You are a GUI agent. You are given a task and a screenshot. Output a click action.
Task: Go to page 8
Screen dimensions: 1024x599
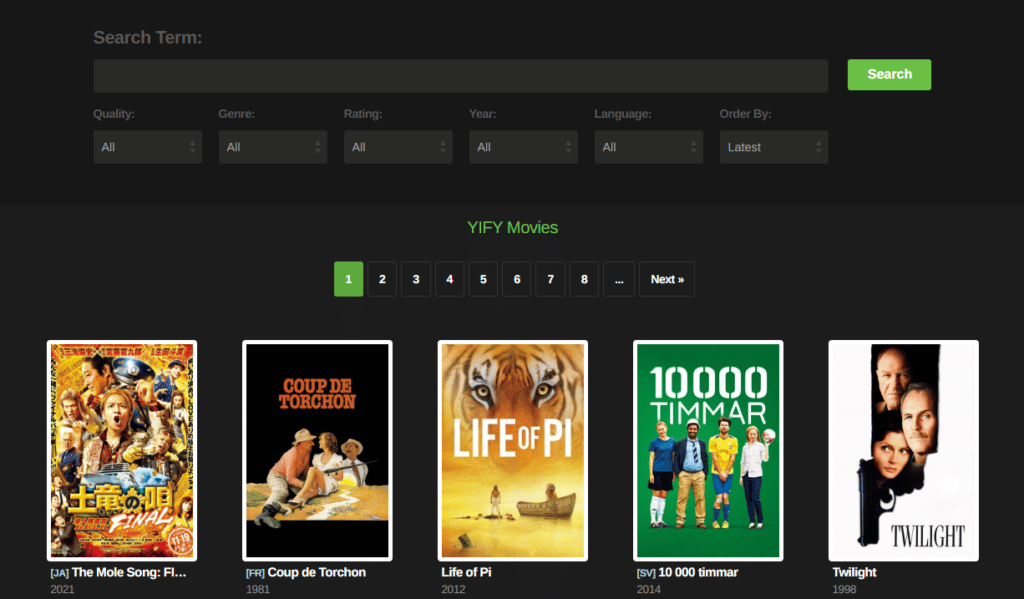tap(584, 279)
